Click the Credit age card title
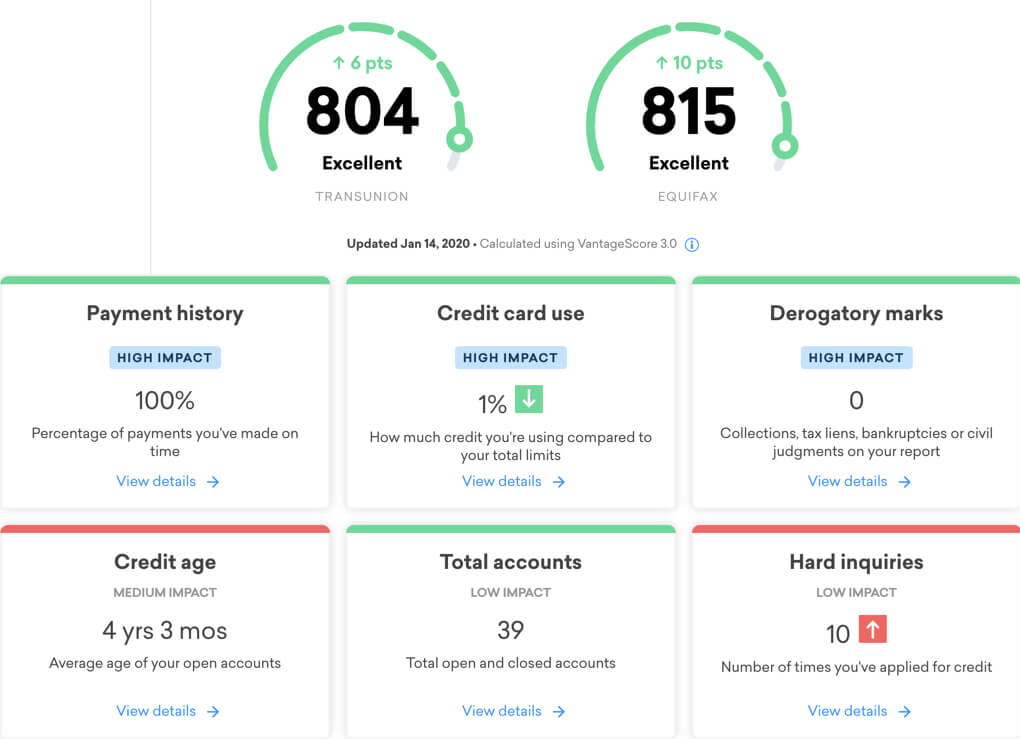 (x=165, y=562)
